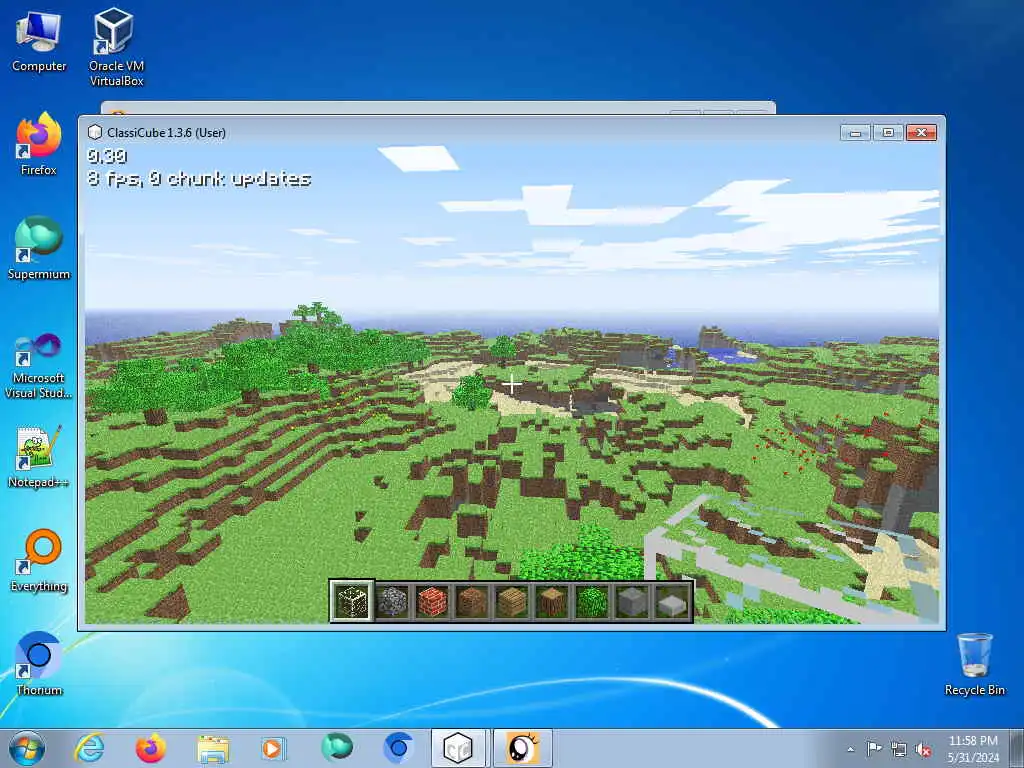1024x768 pixels.
Task: Select the green leaves block in the hotbar
Action: [592, 601]
